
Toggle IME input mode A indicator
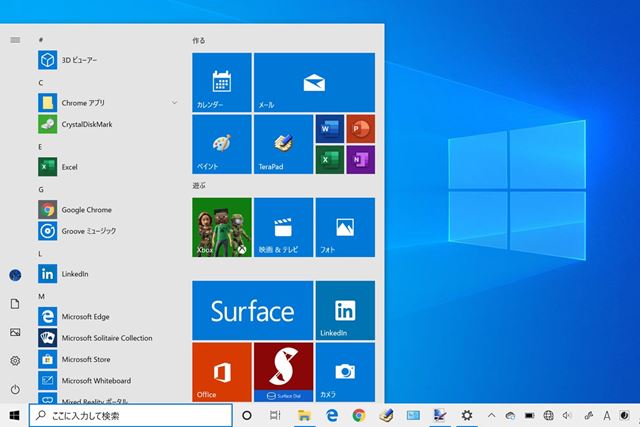607,416
